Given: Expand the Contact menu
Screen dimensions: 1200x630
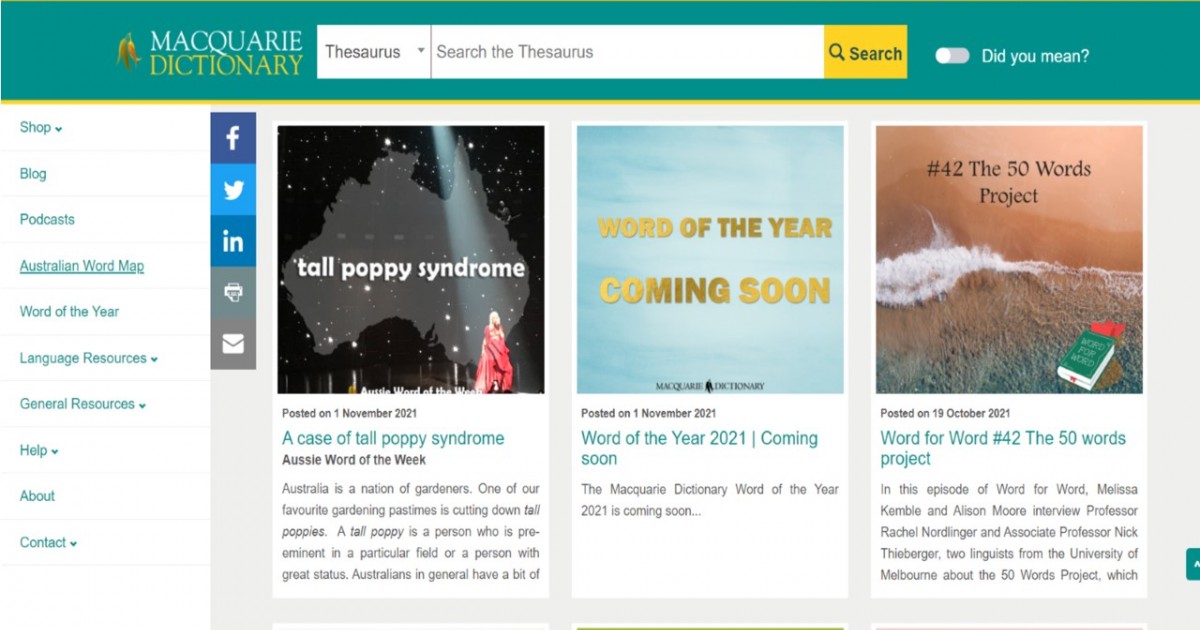Looking at the screenshot, I should 48,542.
